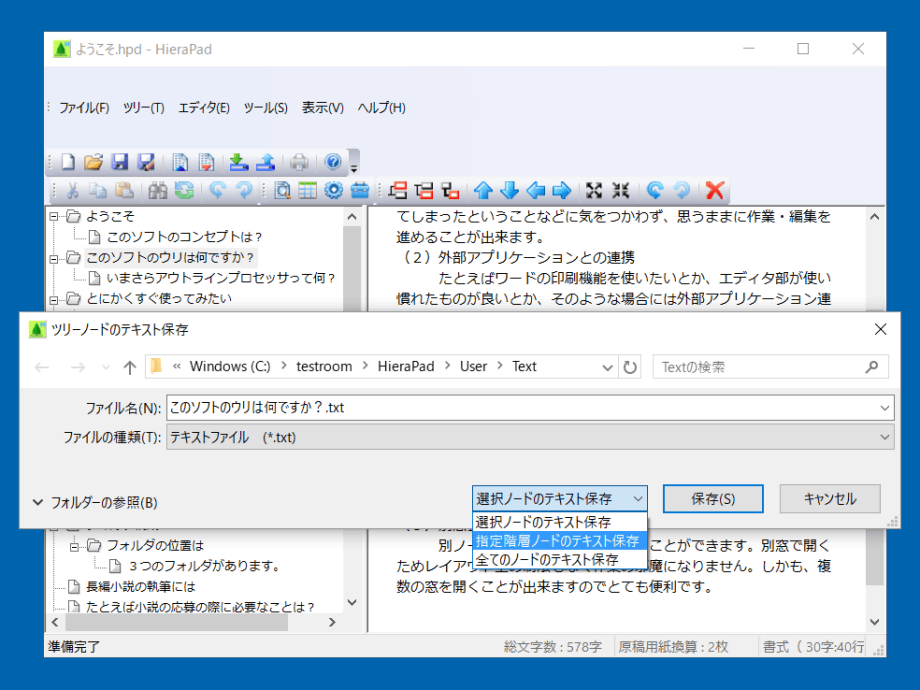Collapse the とにかくすぐ使ってみたい node

(54, 300)
